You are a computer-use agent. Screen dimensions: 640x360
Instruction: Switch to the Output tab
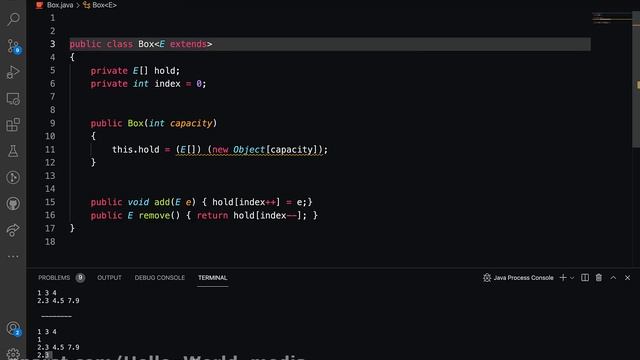(109, 278)
